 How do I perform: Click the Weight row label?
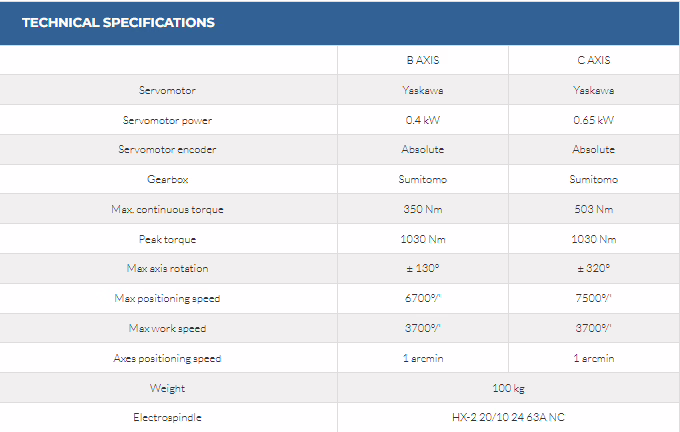(x=167, y=387)
